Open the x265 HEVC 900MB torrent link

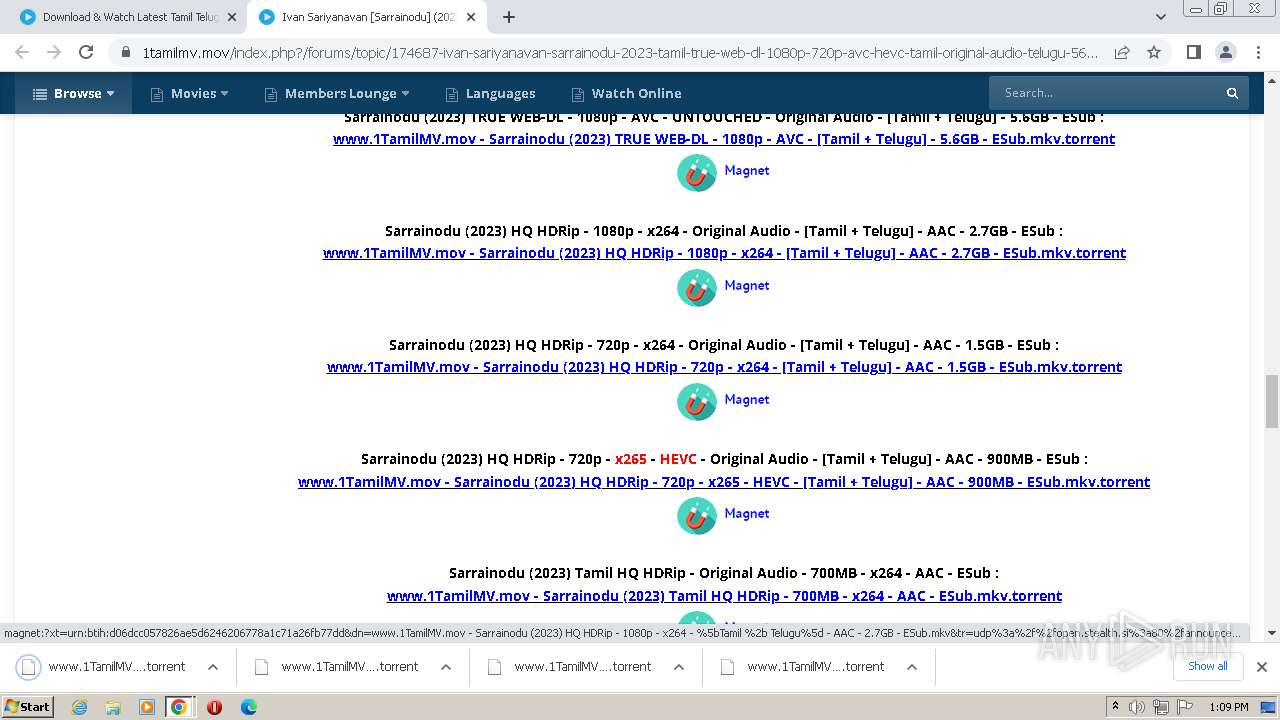coord(724,482)
